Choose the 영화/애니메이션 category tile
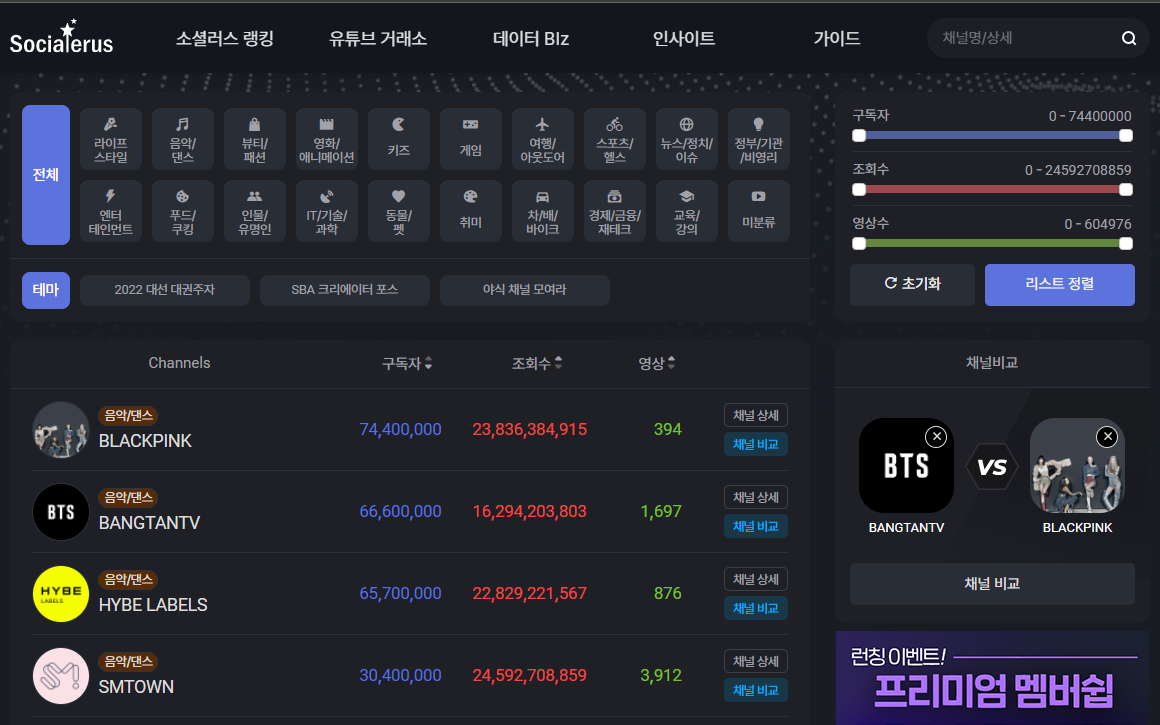Screen dimensions: 1160x725 [x=326, y=139]
